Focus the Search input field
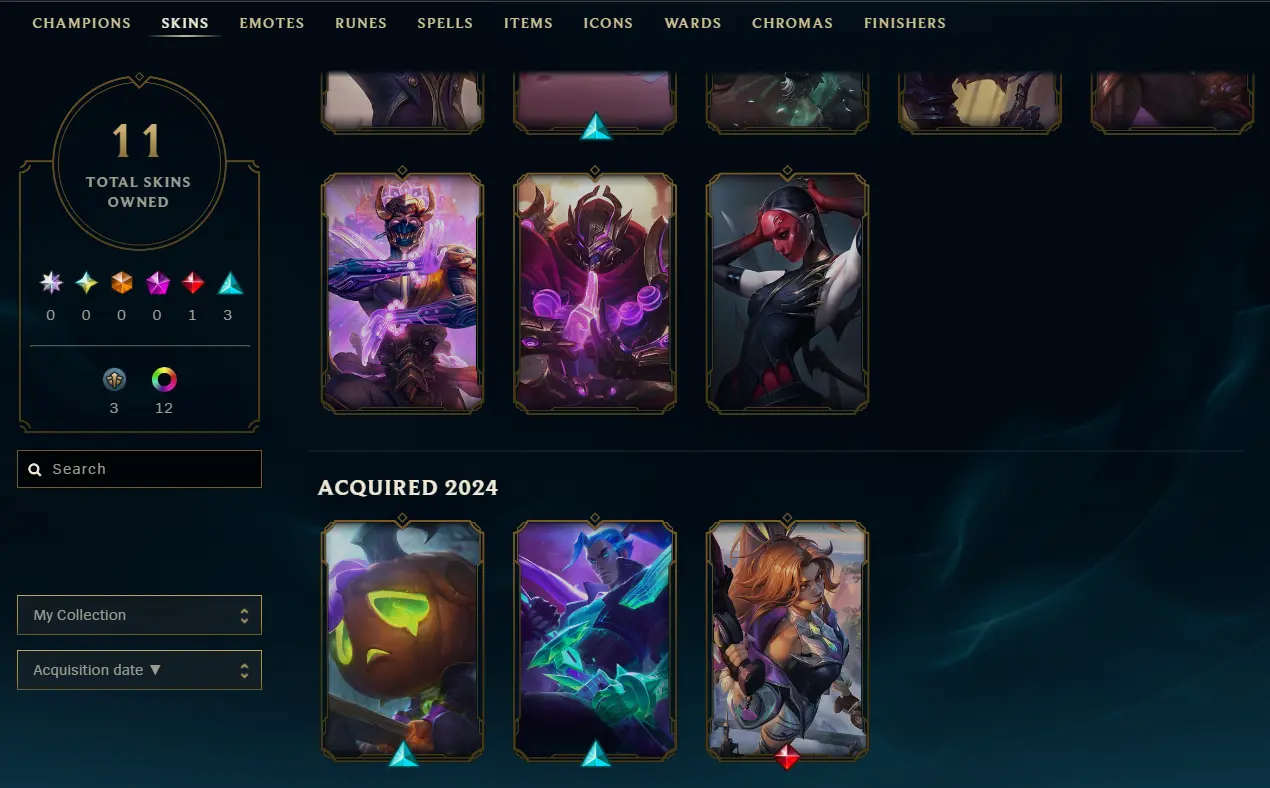The height and width of the screenshot is (788, 1270). (139, 469)
